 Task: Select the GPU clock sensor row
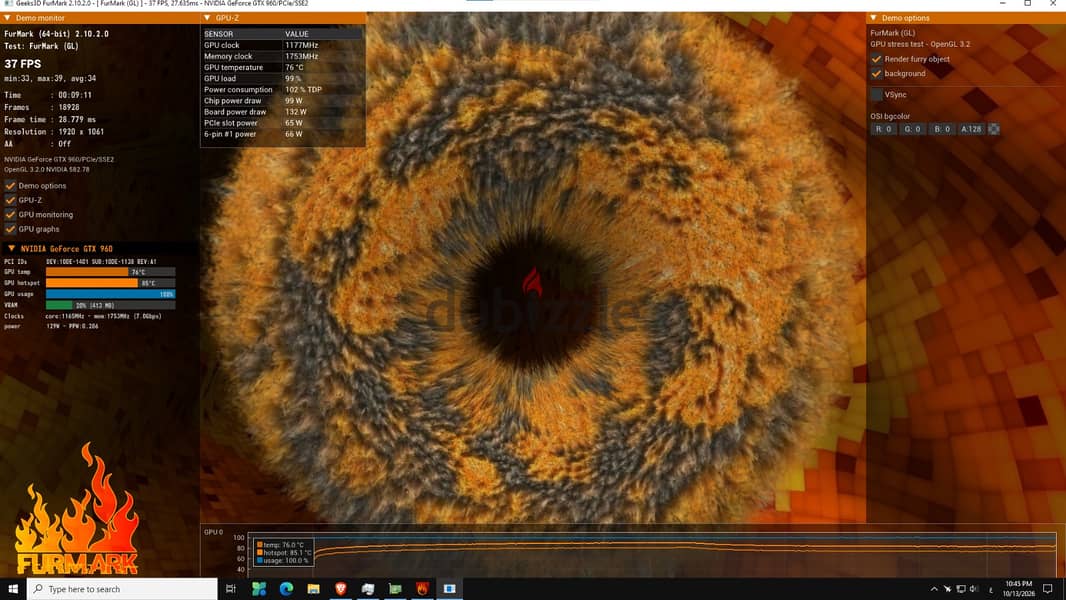[x=283, y=46]
